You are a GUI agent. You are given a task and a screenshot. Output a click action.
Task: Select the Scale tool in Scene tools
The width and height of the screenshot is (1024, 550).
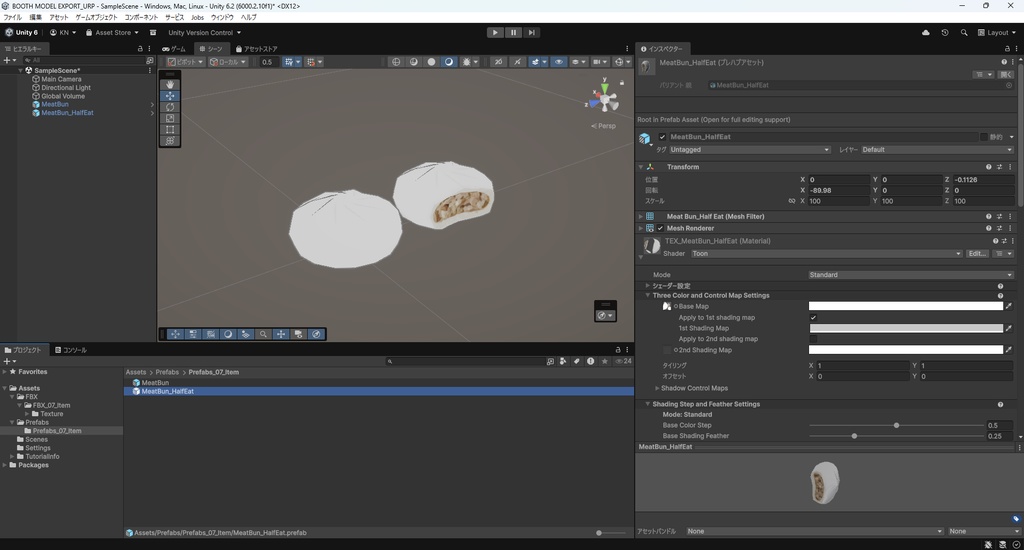pos(170,118)
